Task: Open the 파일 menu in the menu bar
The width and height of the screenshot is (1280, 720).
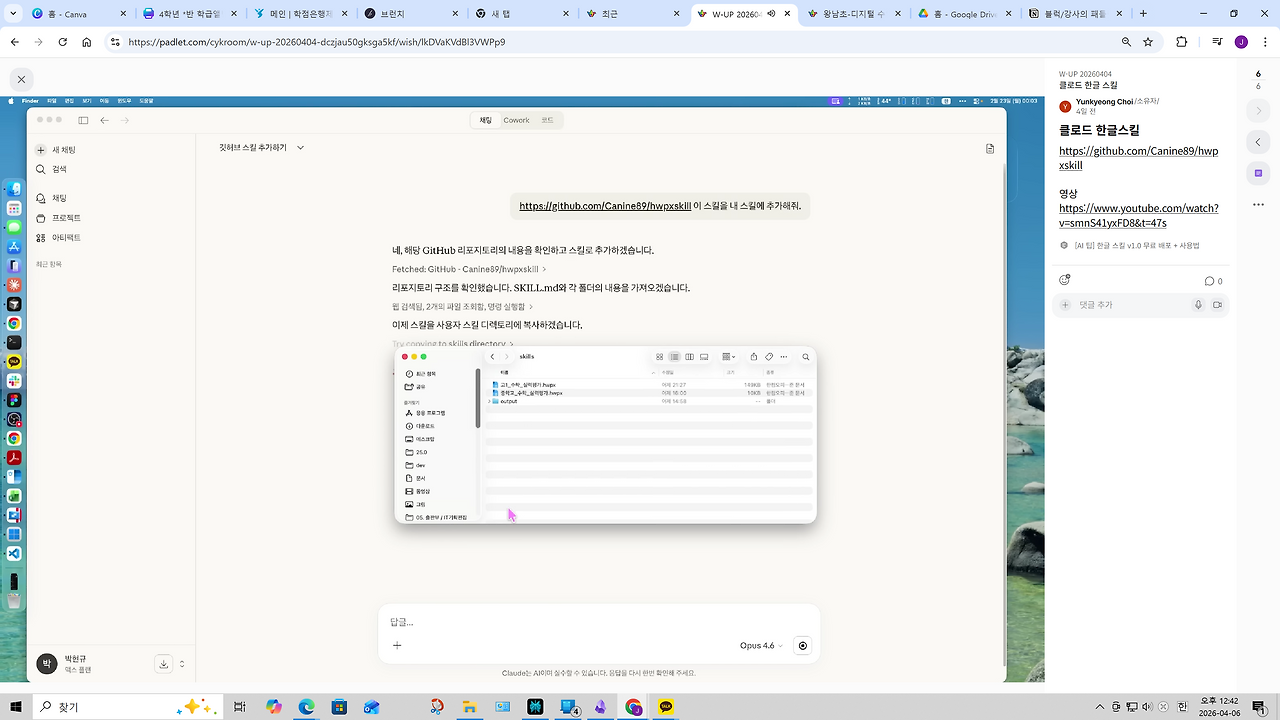Action: (x=51, y=100)
